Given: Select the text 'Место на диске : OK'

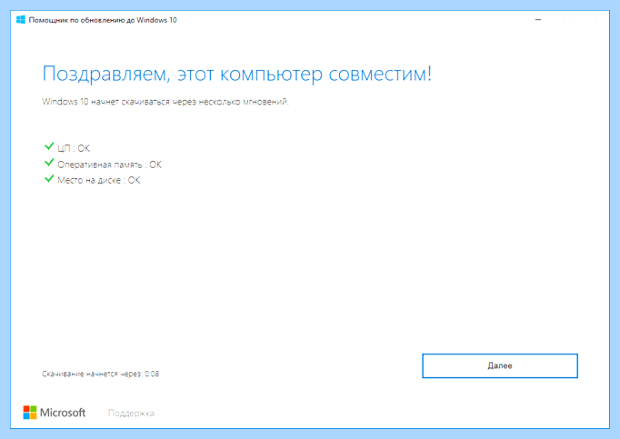Looking at the screenshot, I should (x=99, y=180).
